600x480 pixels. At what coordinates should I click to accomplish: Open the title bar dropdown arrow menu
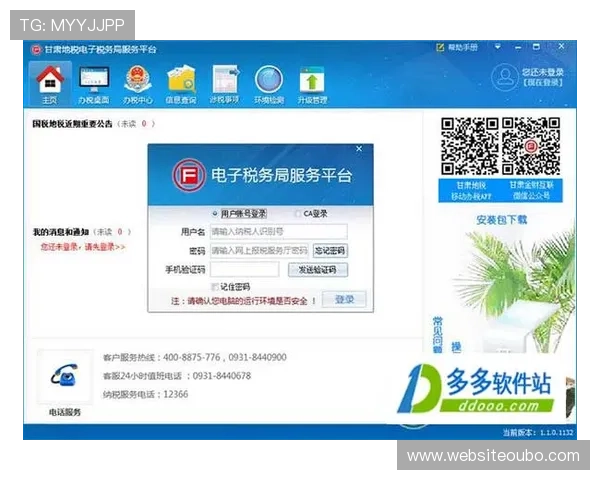(x=497, y=47)
